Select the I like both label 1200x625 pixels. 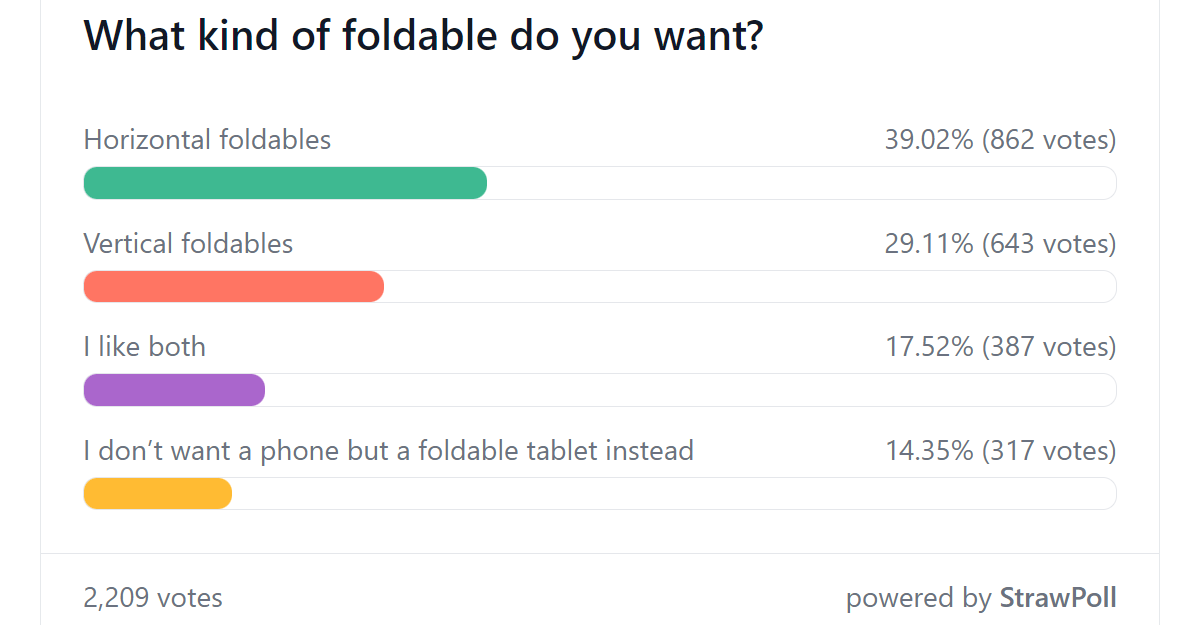pos(145,346)
